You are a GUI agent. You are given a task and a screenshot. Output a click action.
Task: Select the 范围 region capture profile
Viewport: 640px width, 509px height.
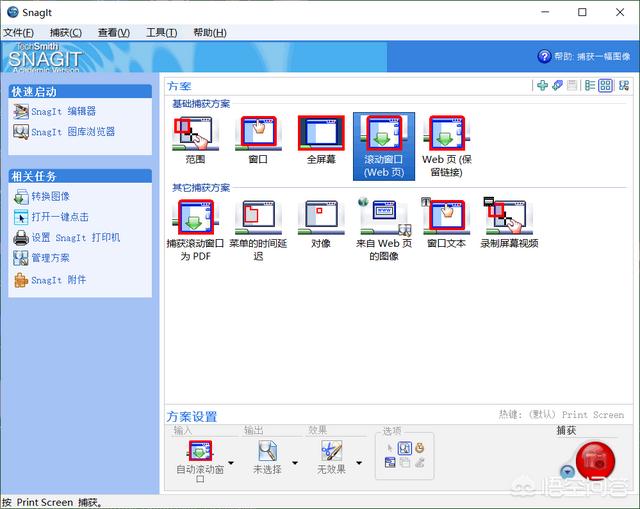tap(195, 140)
